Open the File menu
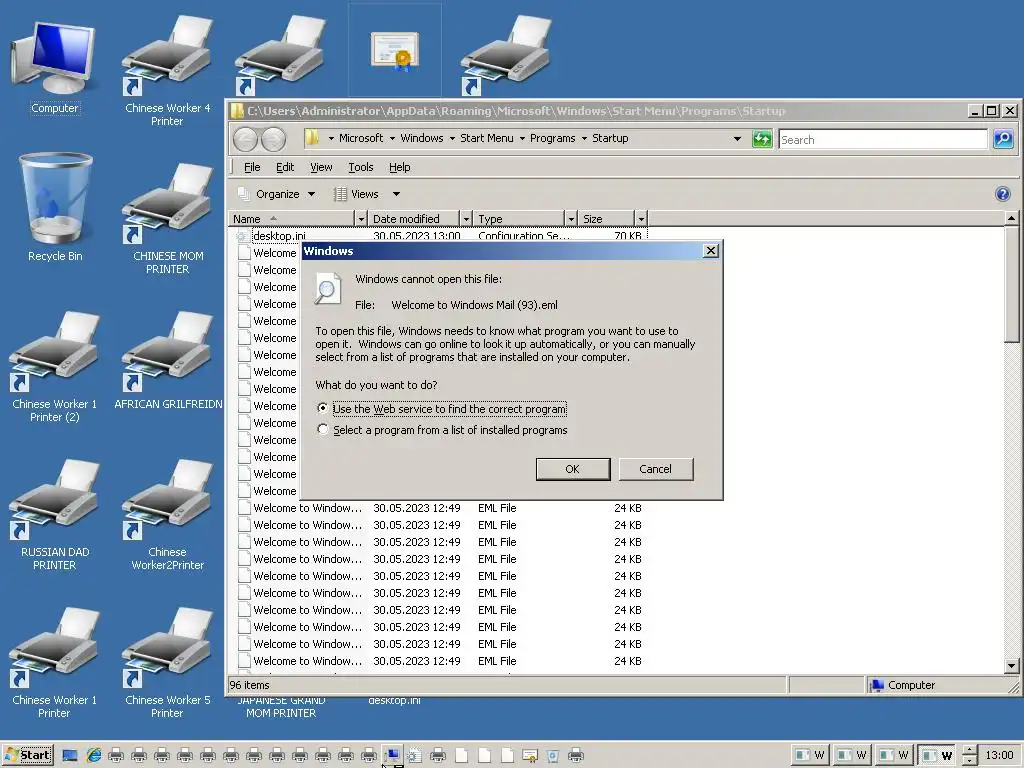The height and width of the screenshot is (768, 1024). (252, 167)
